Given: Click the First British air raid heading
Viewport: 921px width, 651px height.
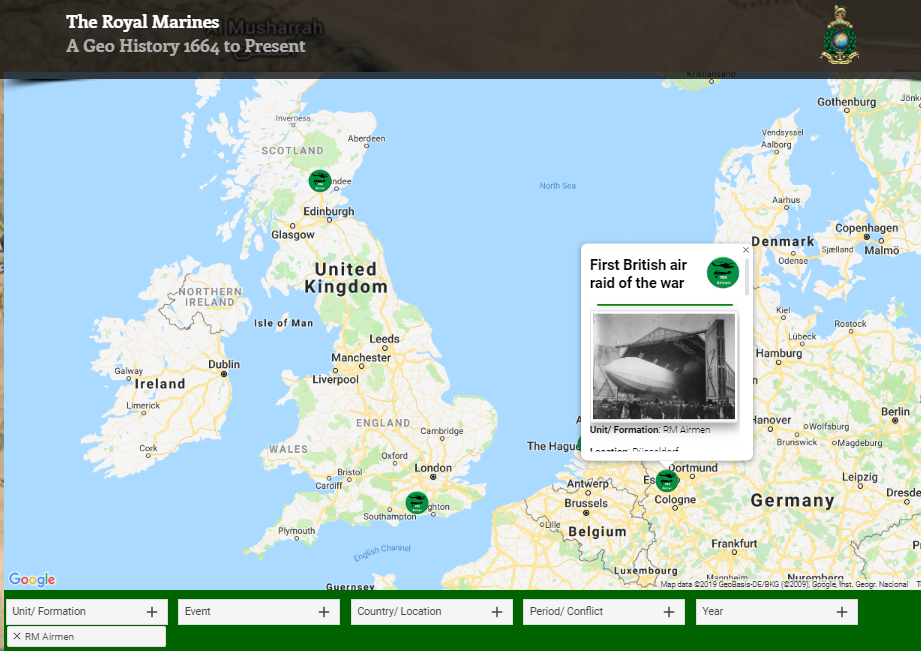Looking at the screenshot, I should 638,274.
